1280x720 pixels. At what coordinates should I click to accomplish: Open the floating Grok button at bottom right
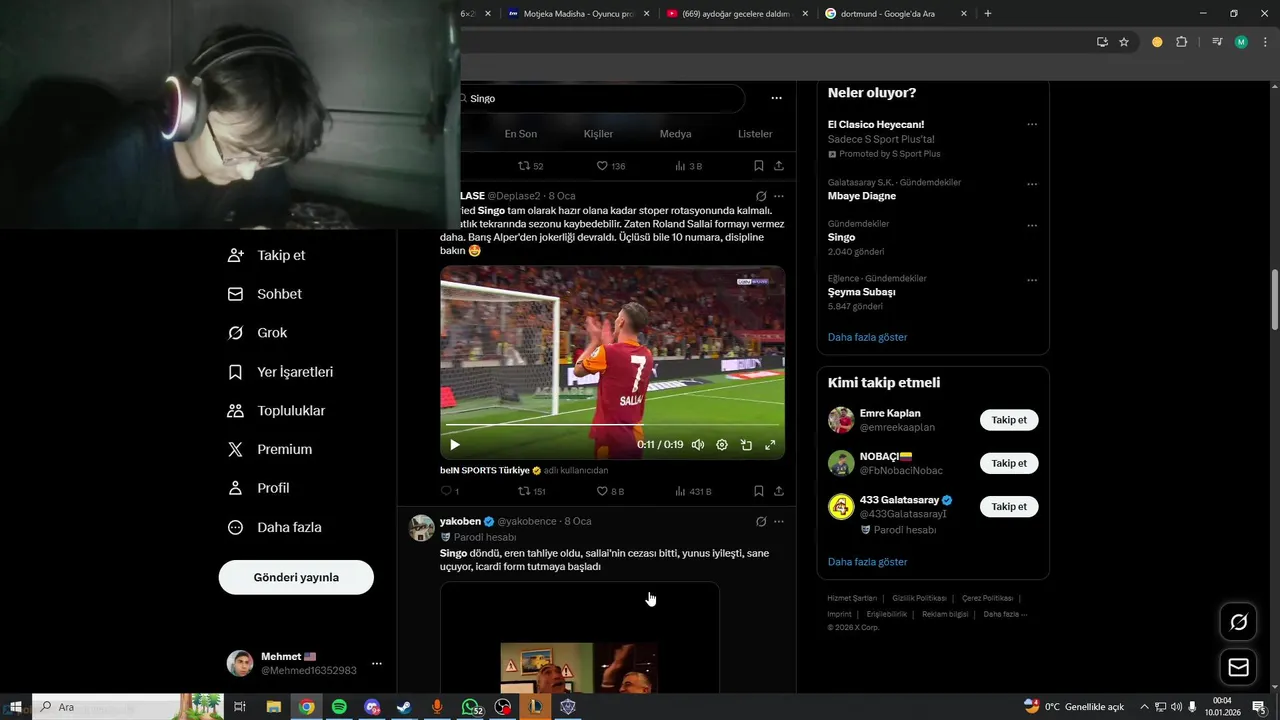pyautogui.click(x=1238, y=622)
